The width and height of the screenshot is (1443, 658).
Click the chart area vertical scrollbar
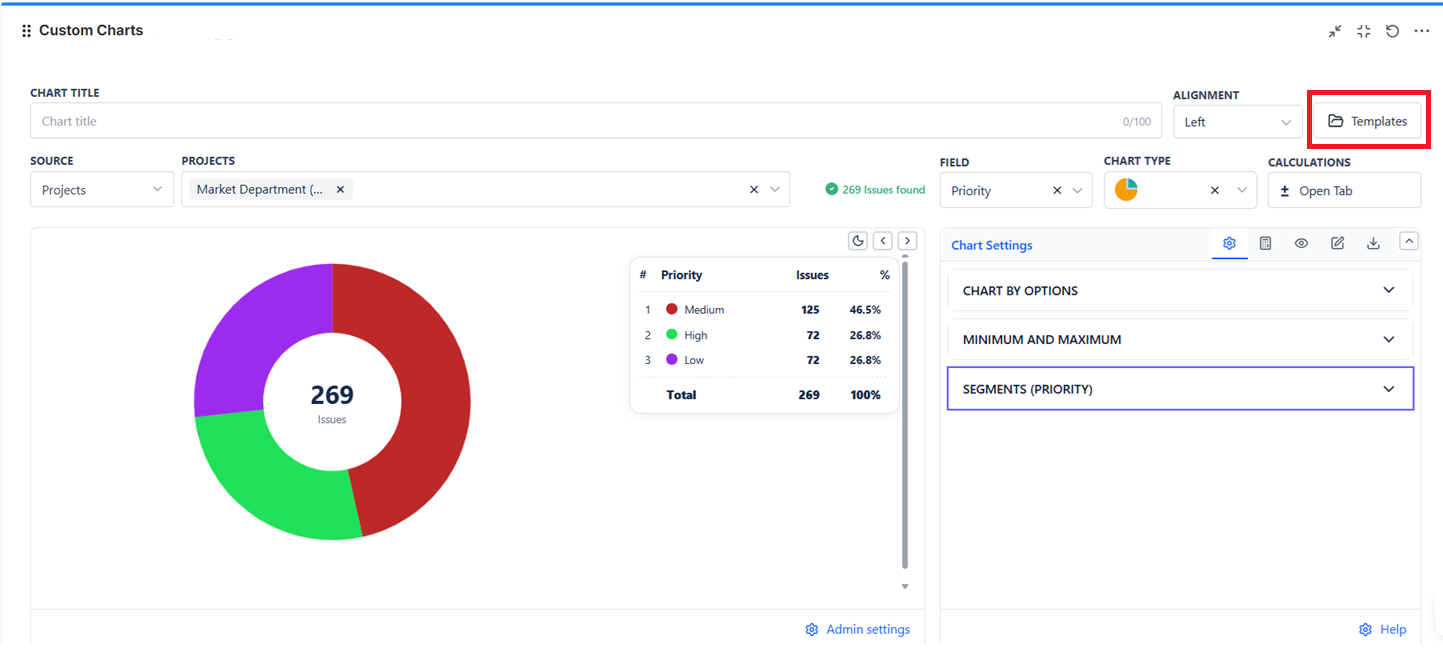[905, 415]
